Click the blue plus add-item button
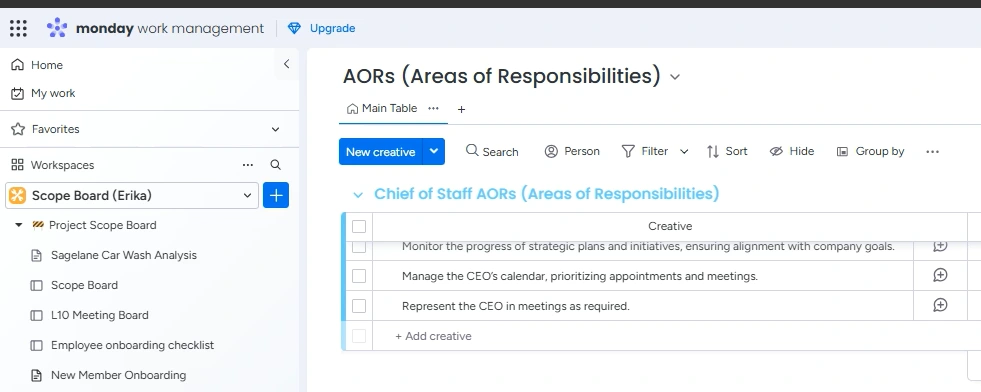This screenshot has width=981, height=392. point(276,196)
